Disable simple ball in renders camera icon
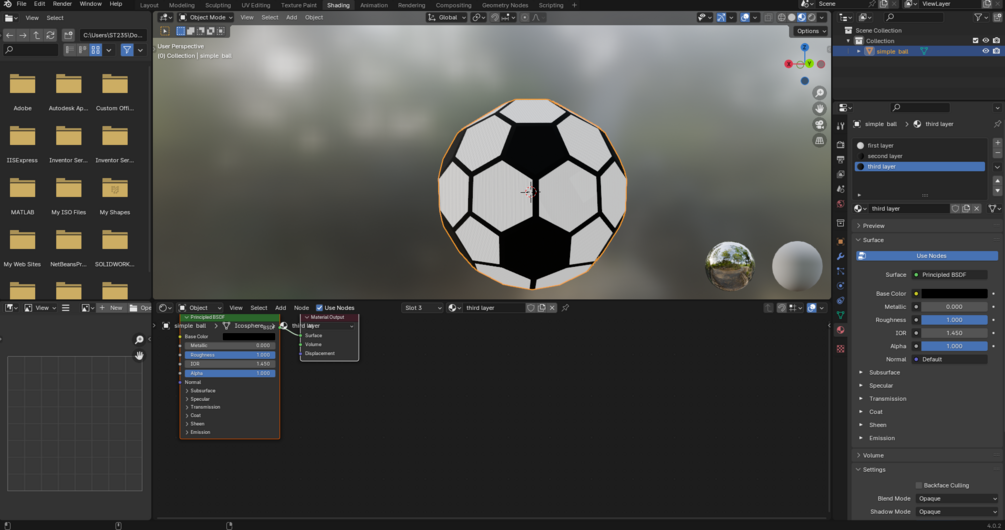The height and width of the screenshot is (530, 1005). click(996, 51)
